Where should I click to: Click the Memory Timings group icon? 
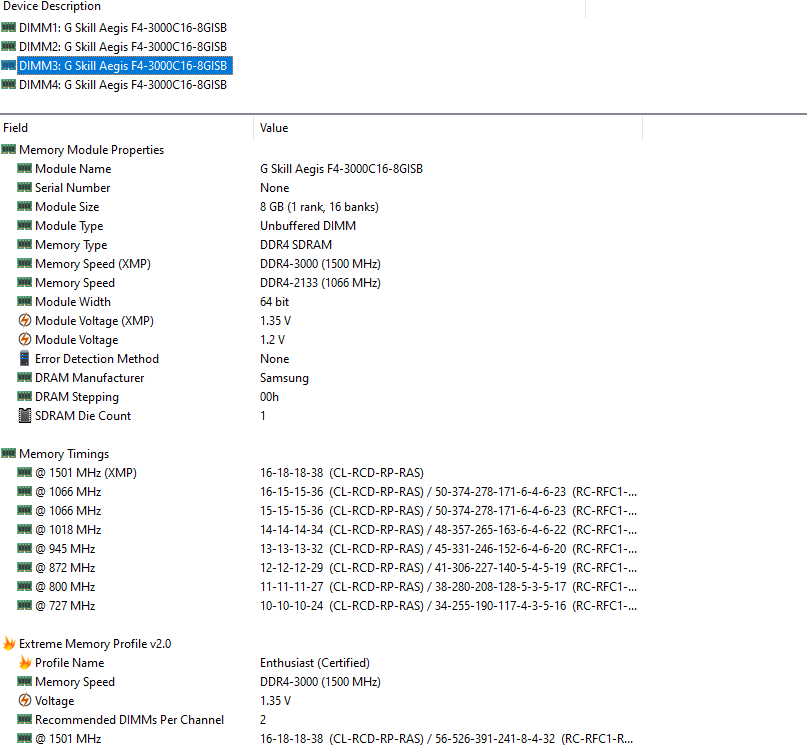click(8, 454)
